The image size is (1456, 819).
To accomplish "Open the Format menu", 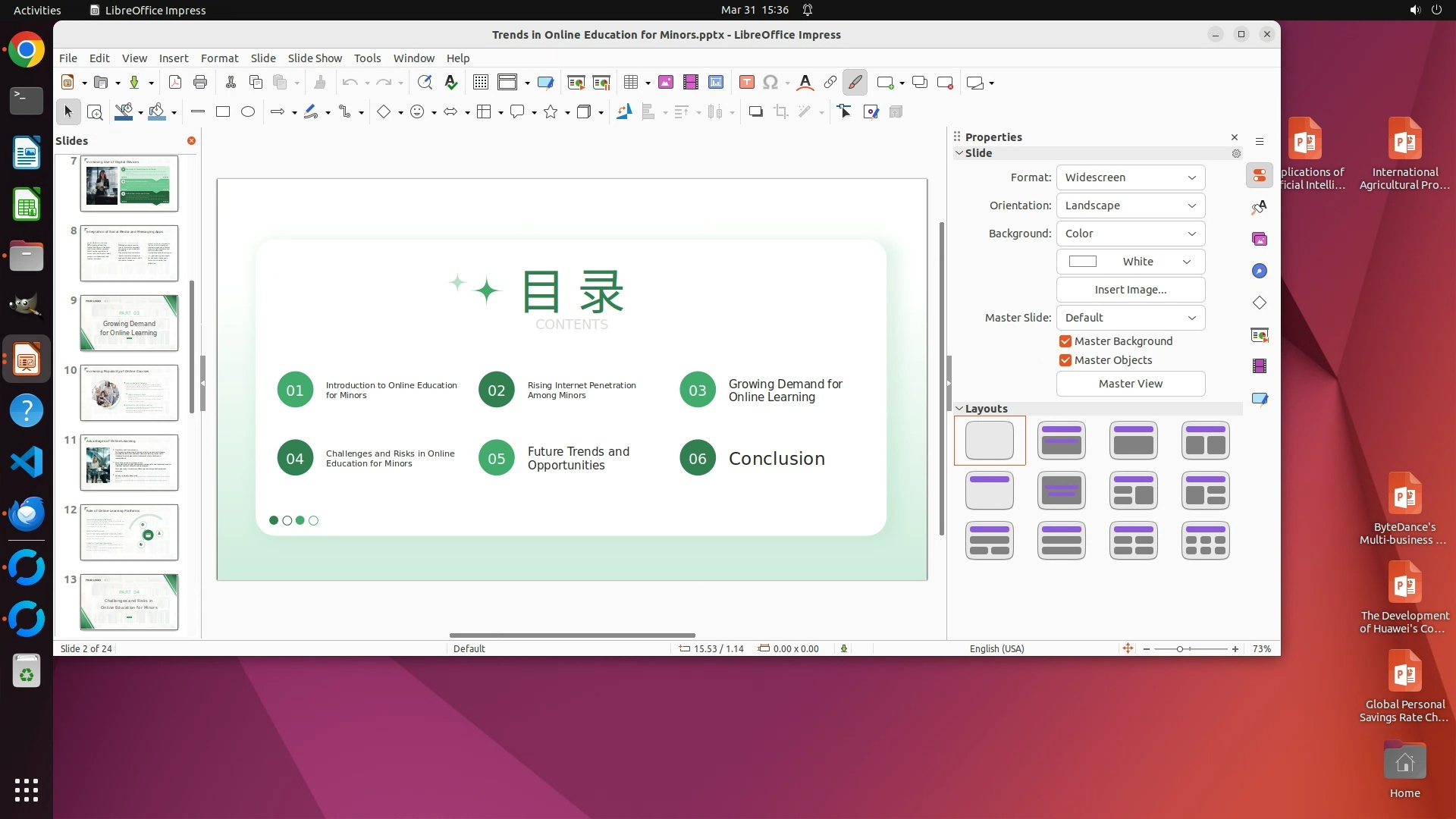I will [219, 58].
